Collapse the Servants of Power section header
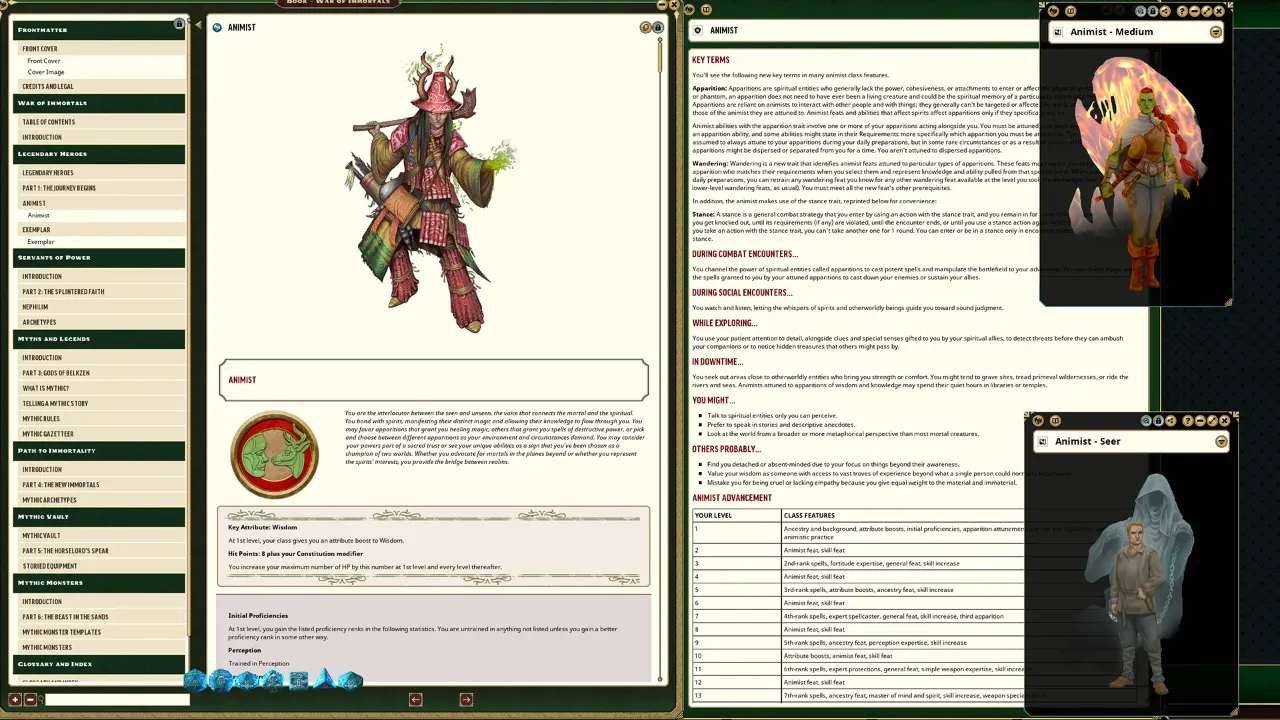The image size is (1280, 720). (x=99, y=257)
